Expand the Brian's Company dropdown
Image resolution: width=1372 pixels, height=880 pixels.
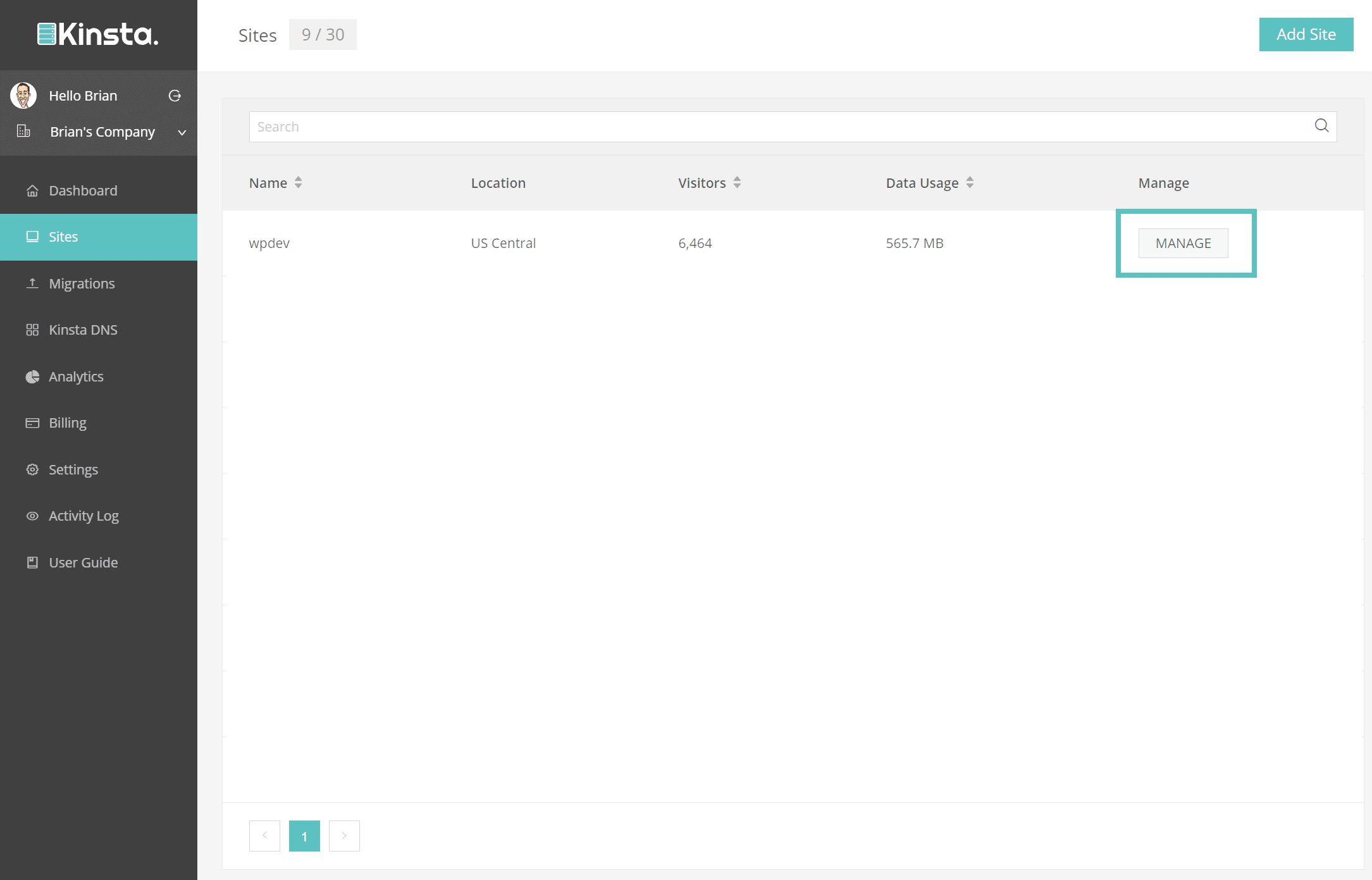[x=182, y=132]
